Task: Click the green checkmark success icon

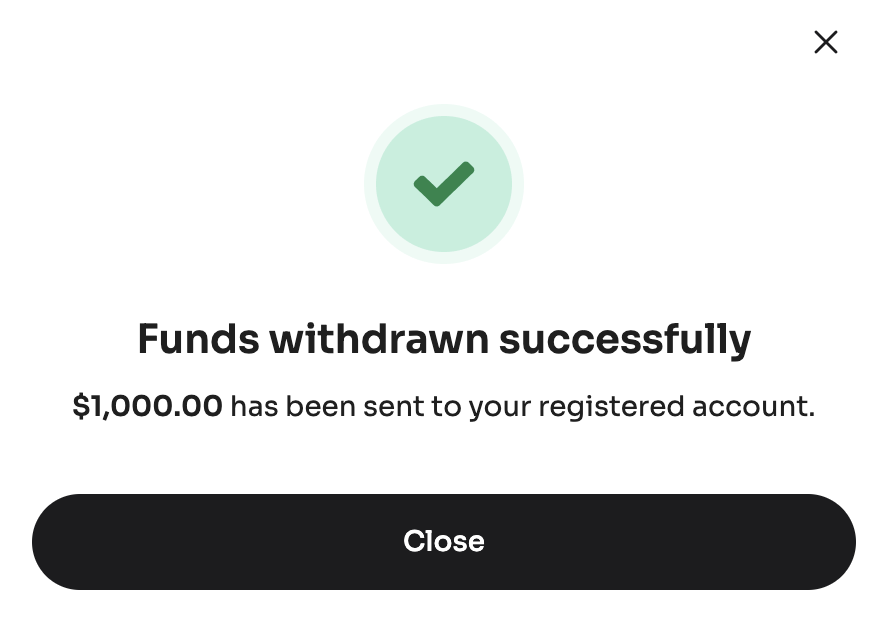Action: (444, 184)
